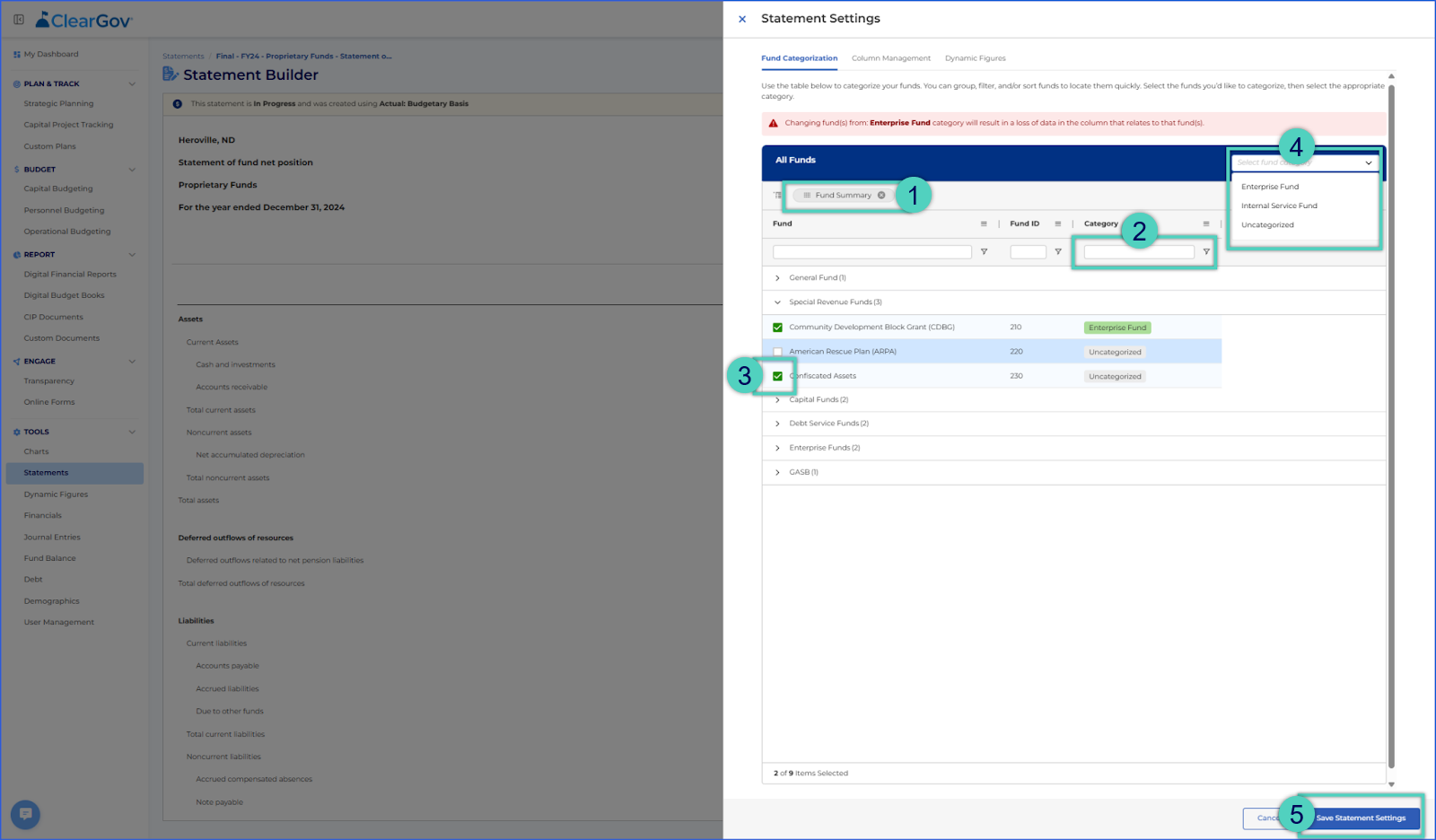Click the Fund column filter funnel icon
This screenshot has height=840, width=1436.
(984, 252)
